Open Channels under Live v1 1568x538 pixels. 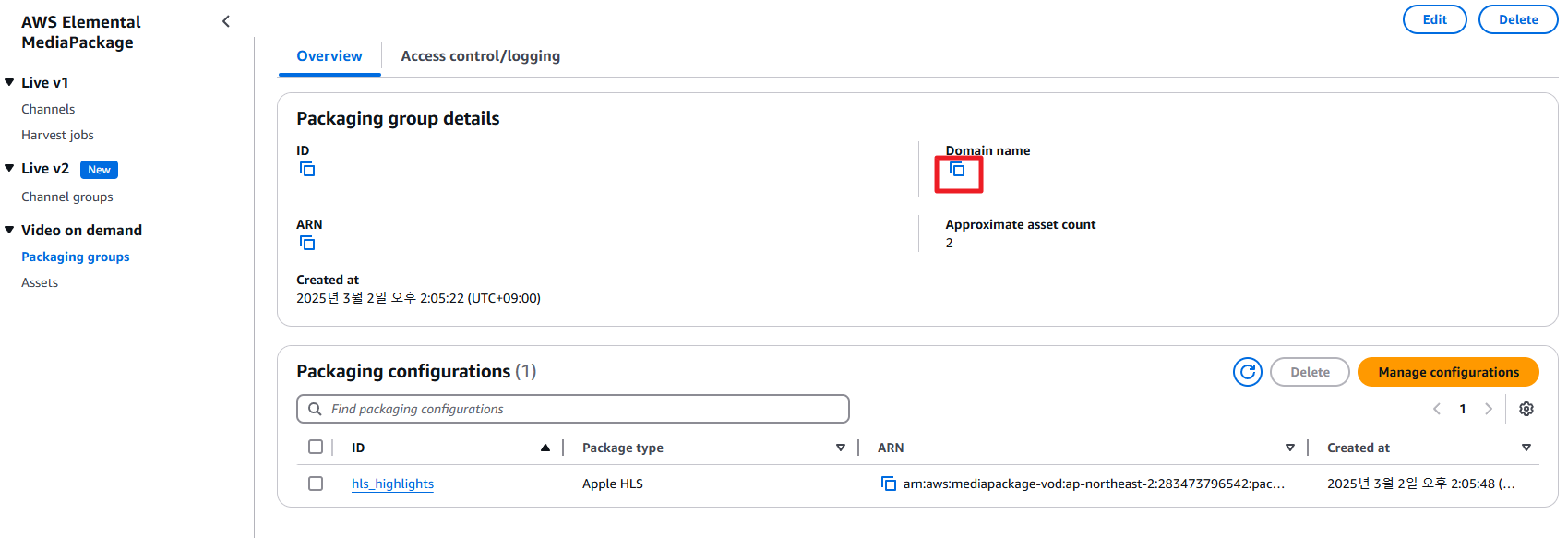(x=48, y=109)
